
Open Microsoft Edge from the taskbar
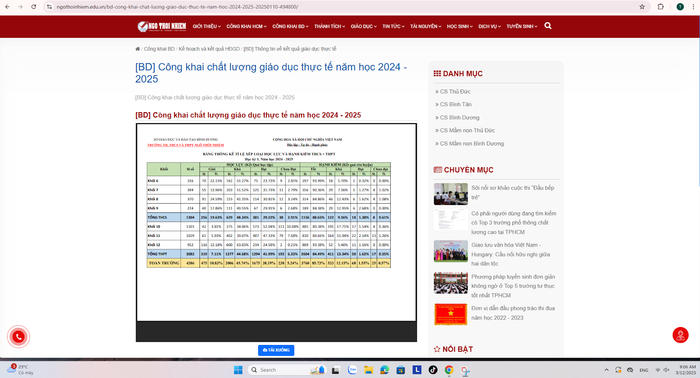(384, 370)
